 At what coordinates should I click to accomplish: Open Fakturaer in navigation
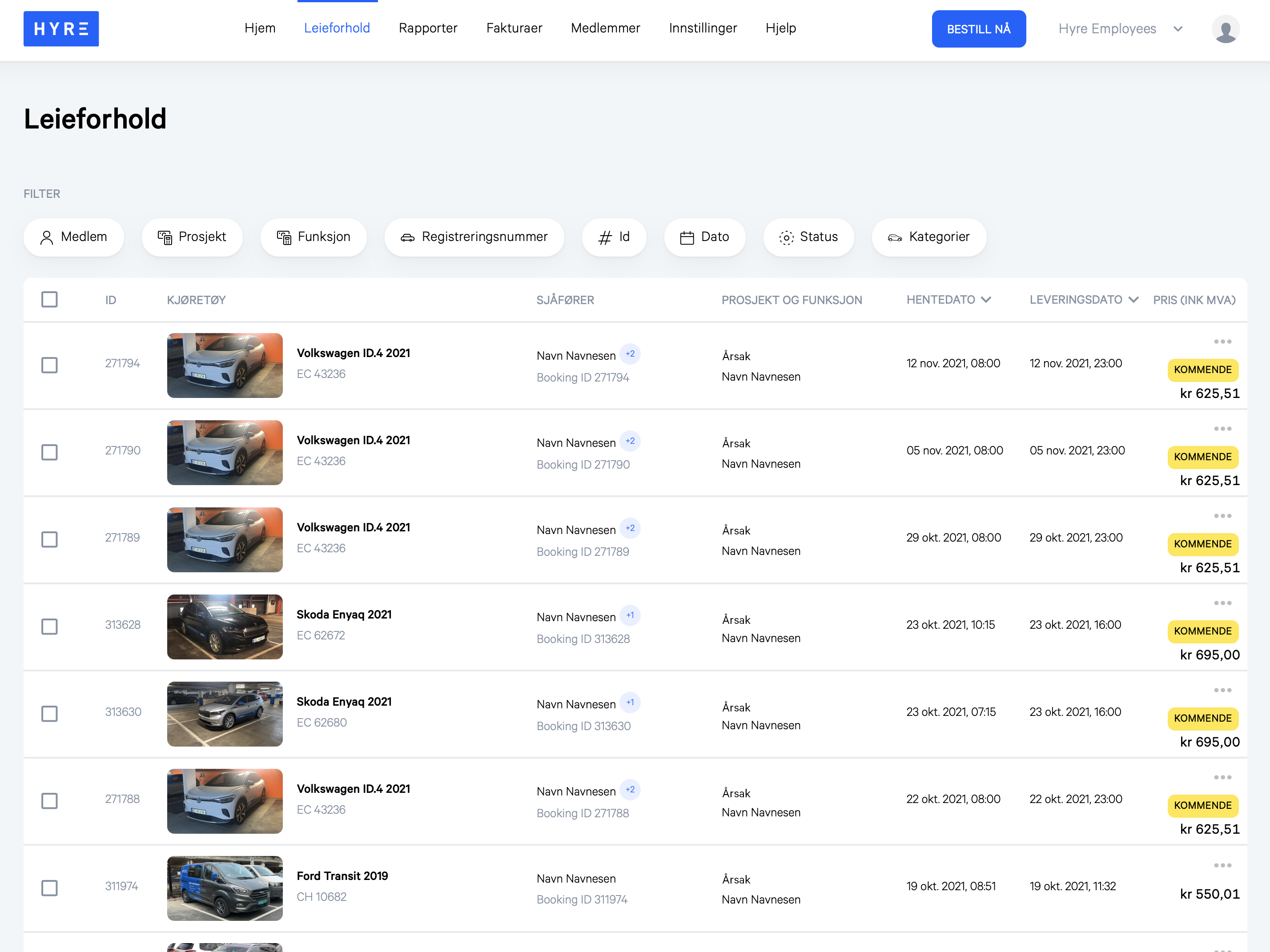(514, 28)
